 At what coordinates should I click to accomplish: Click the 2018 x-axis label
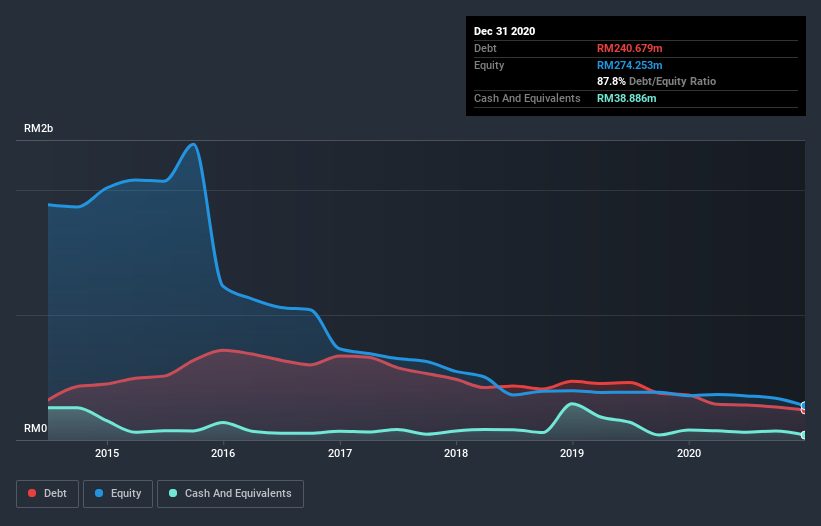(x=456, y=453)
